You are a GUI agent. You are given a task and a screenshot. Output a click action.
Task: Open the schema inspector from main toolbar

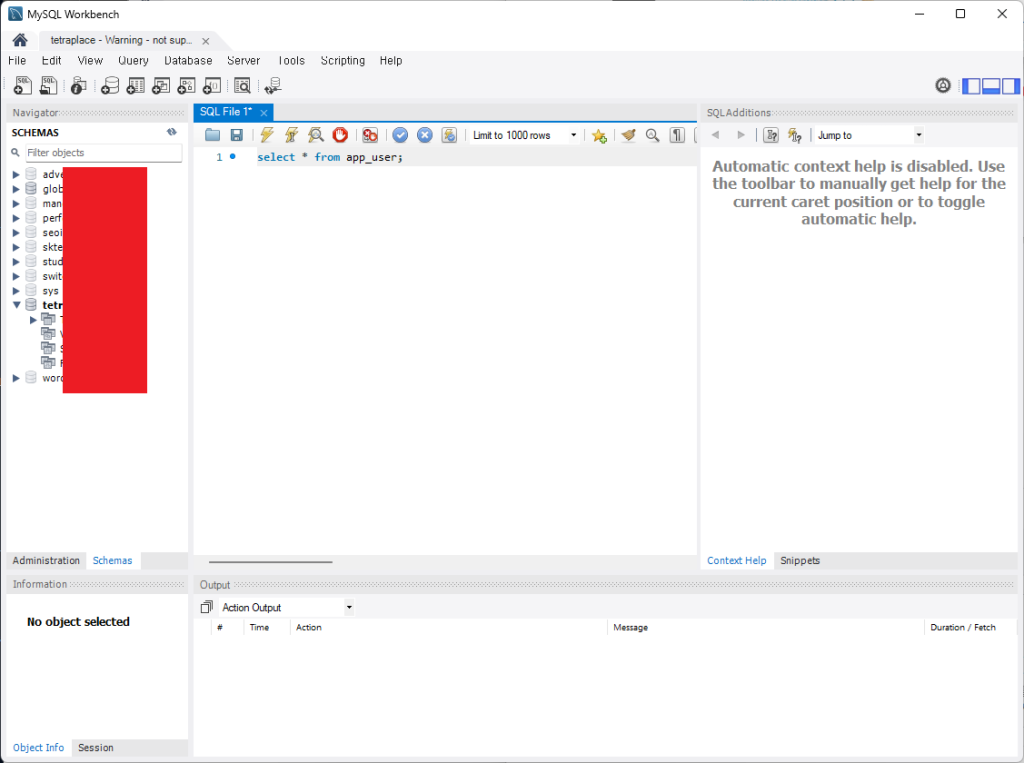(x=78, y=86)
